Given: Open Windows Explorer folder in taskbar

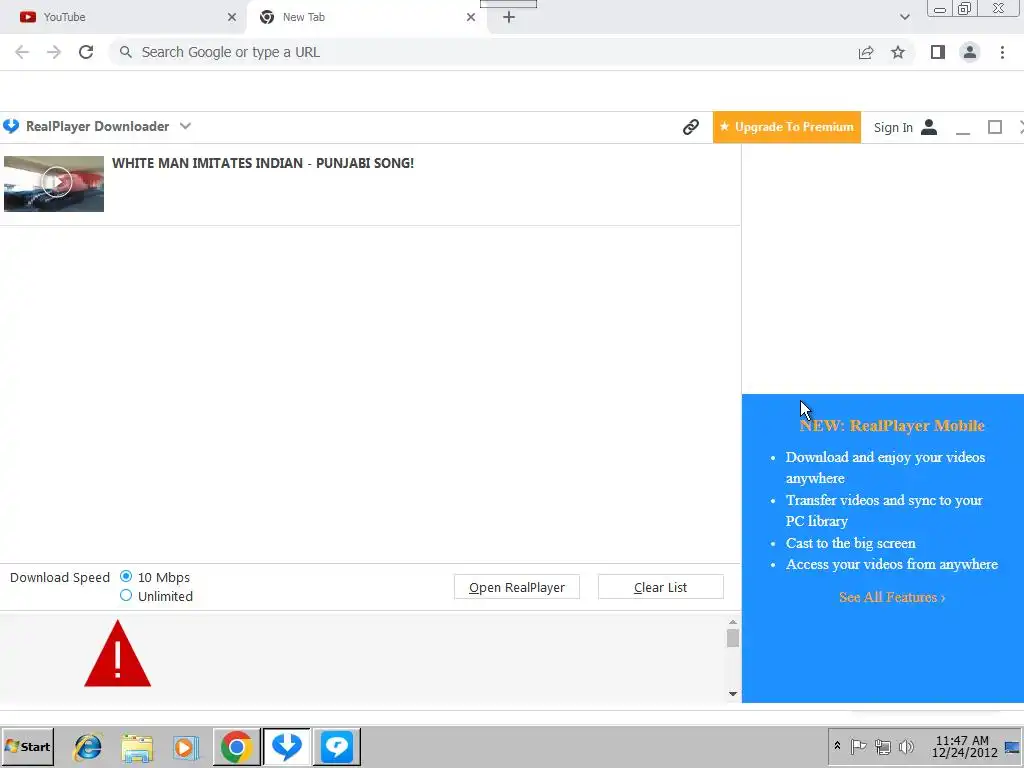Looking at the screenshot, I should (x=137, y=747).
